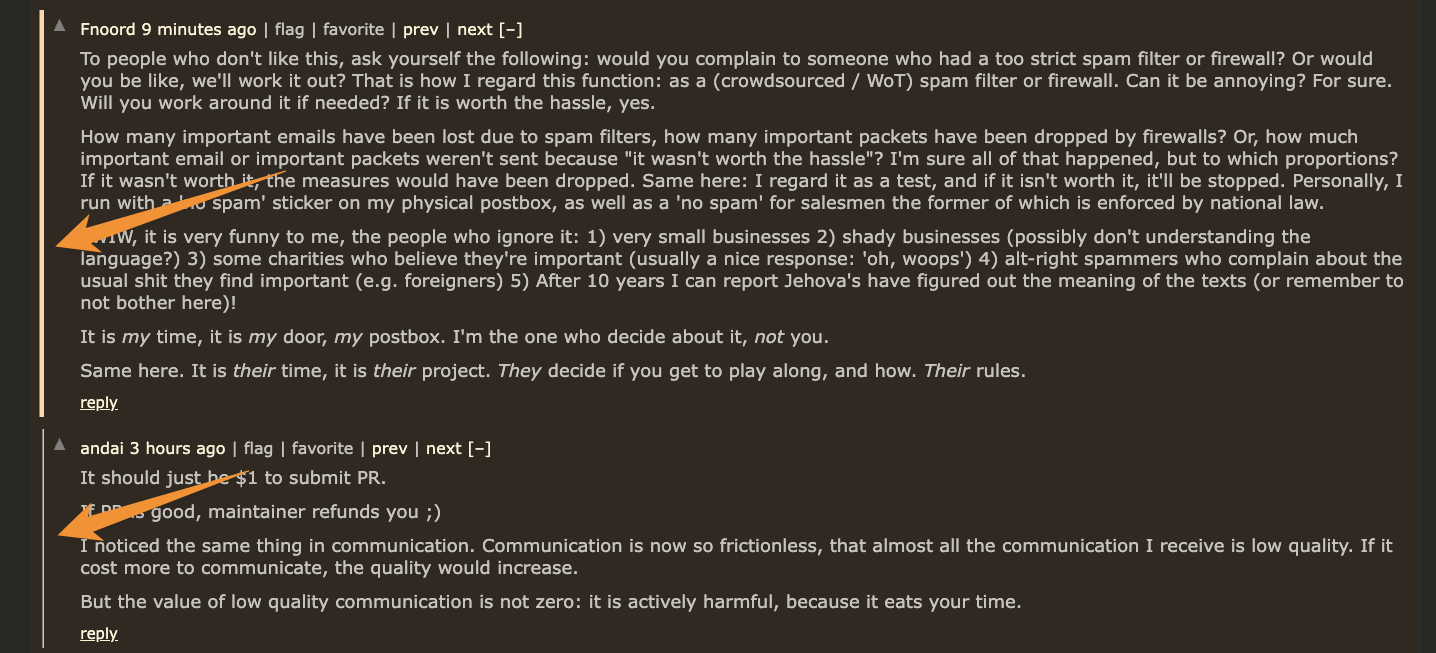
Task: Open the "3 hours ago" permalink
Action: point(178,449)
